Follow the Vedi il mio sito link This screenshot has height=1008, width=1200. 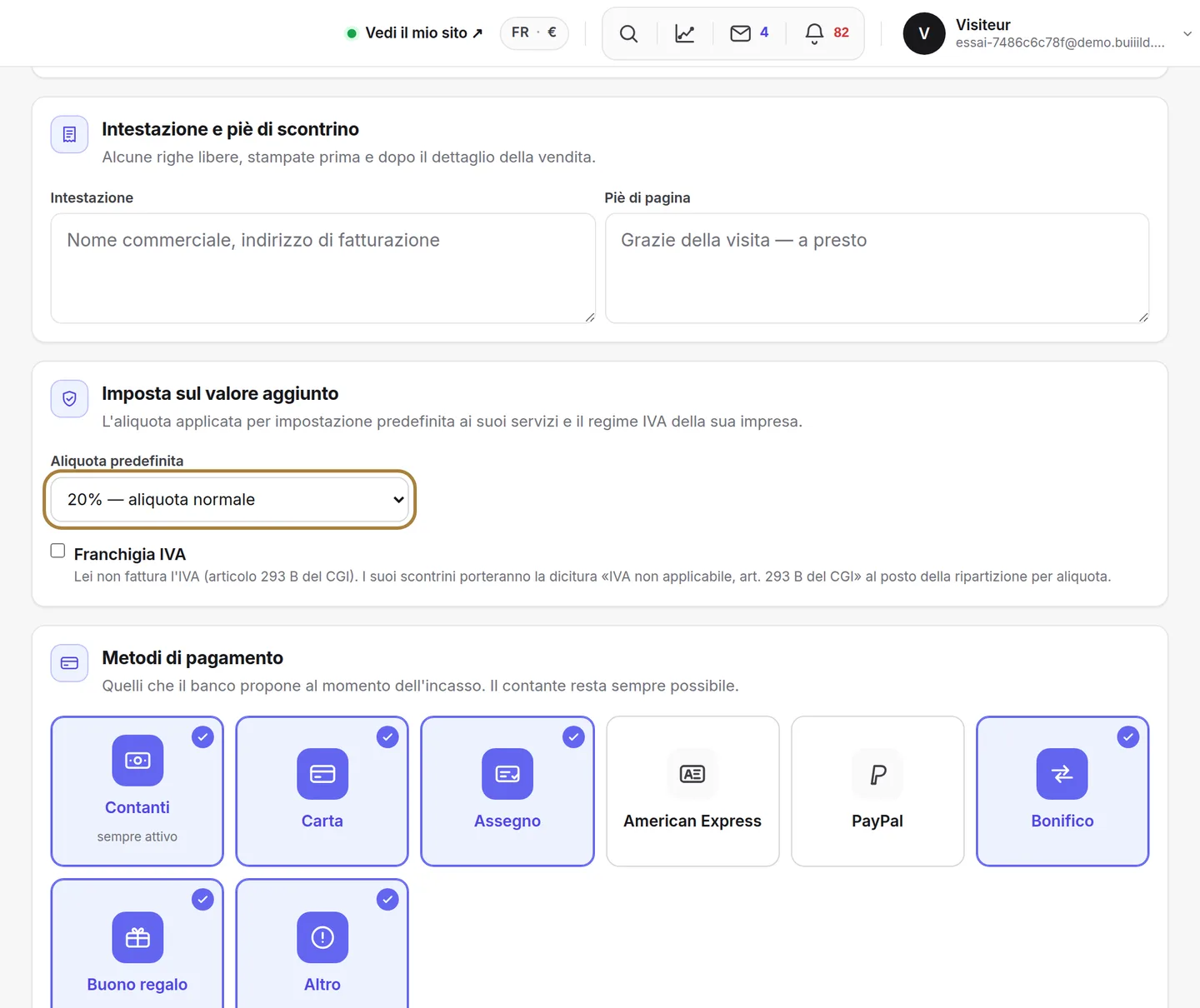click(415, 33)
